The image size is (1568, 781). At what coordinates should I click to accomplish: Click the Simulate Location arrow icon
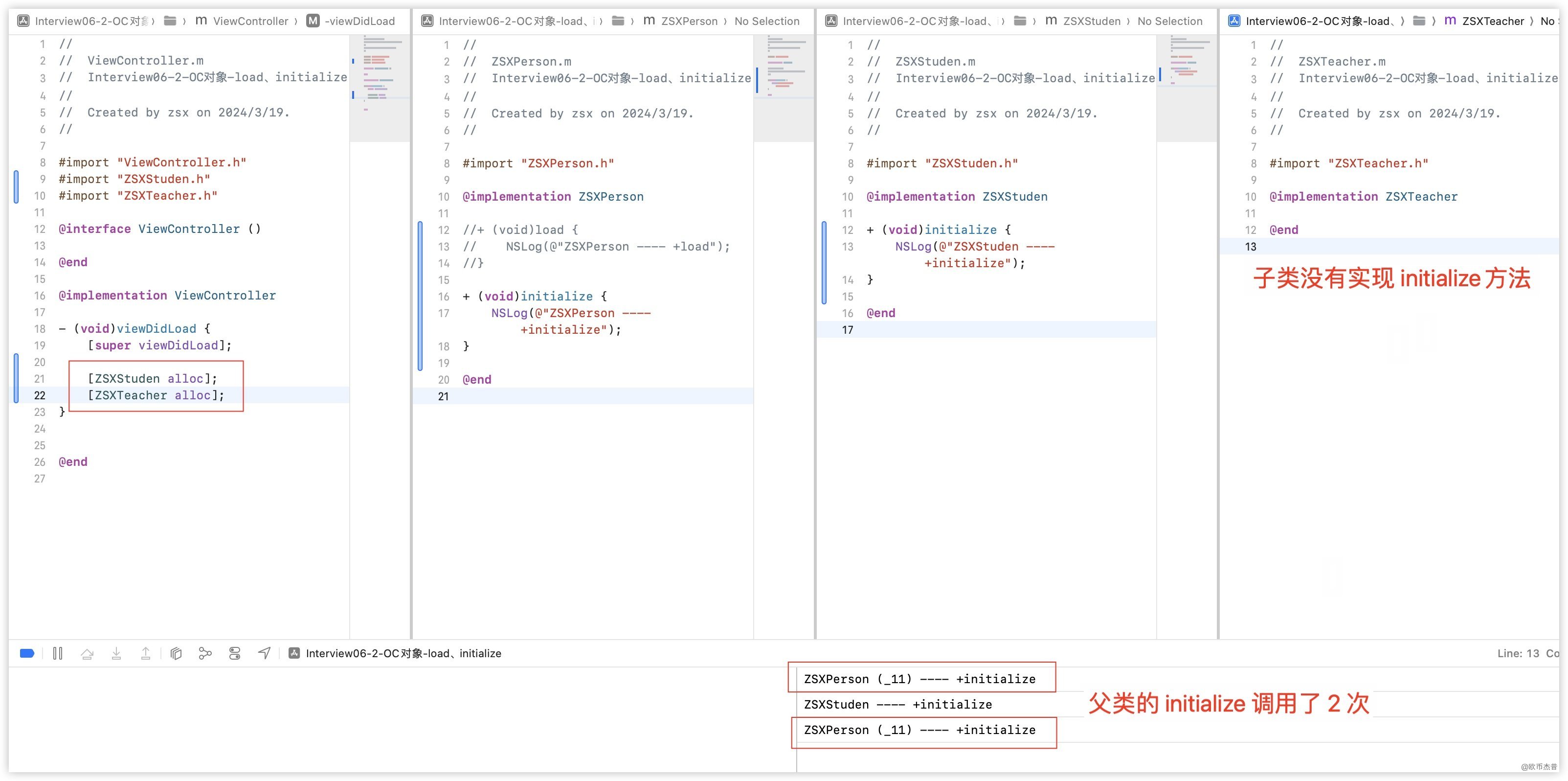pyautogui.click(x=264, y=654)
